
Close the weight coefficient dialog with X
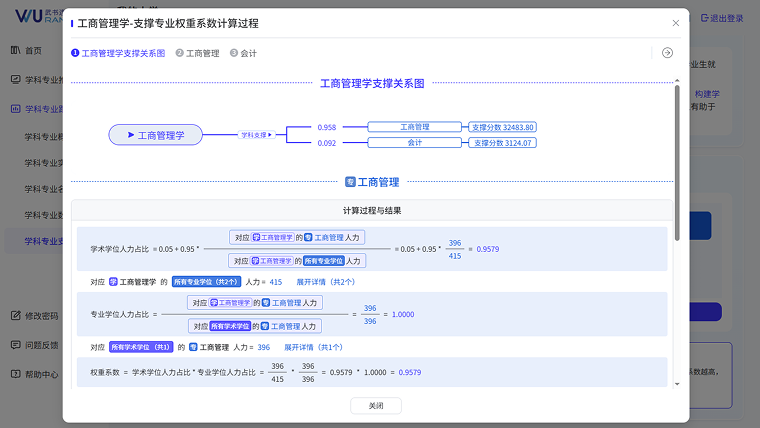point(676,23)
